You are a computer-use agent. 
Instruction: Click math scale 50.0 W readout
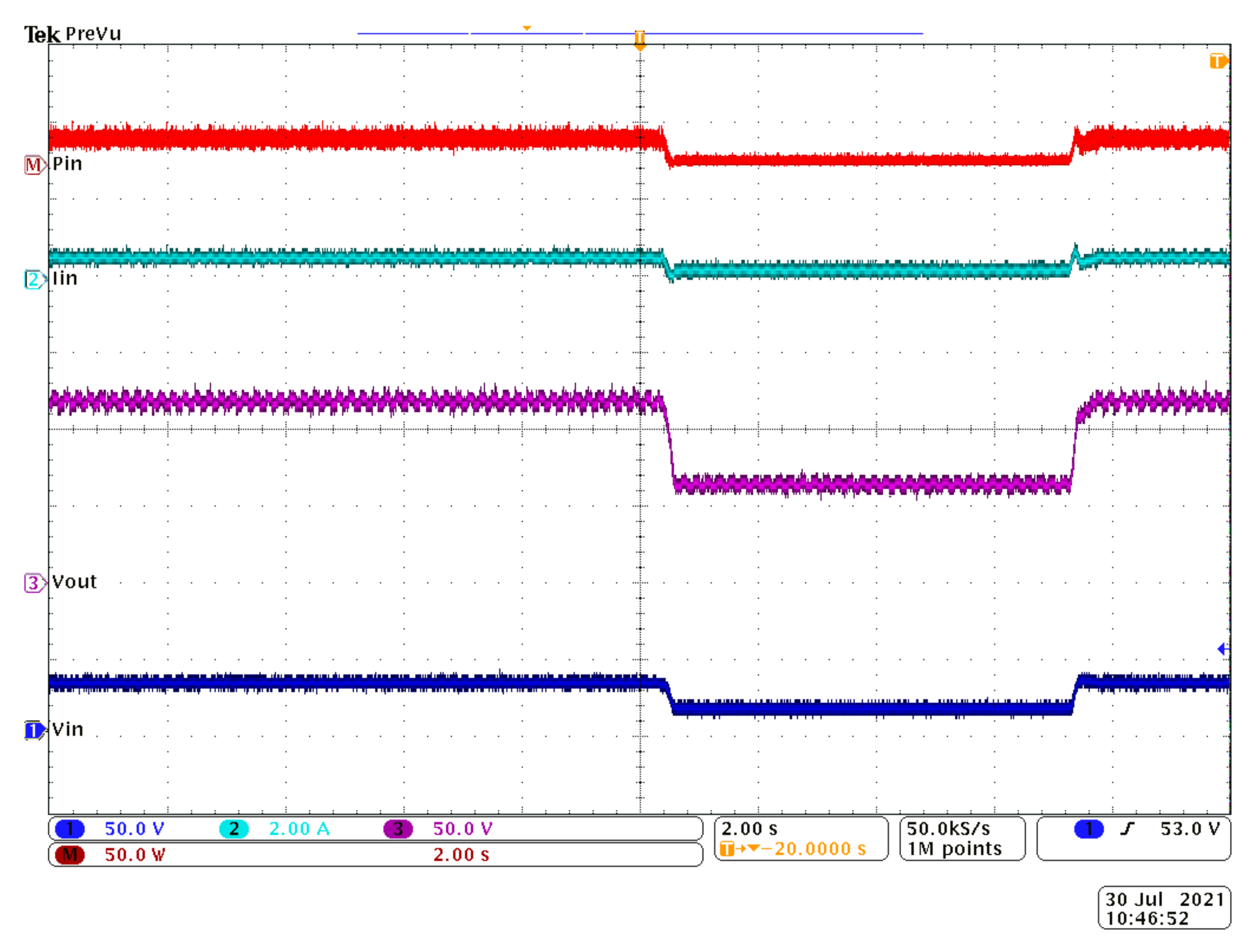point(135,855)
